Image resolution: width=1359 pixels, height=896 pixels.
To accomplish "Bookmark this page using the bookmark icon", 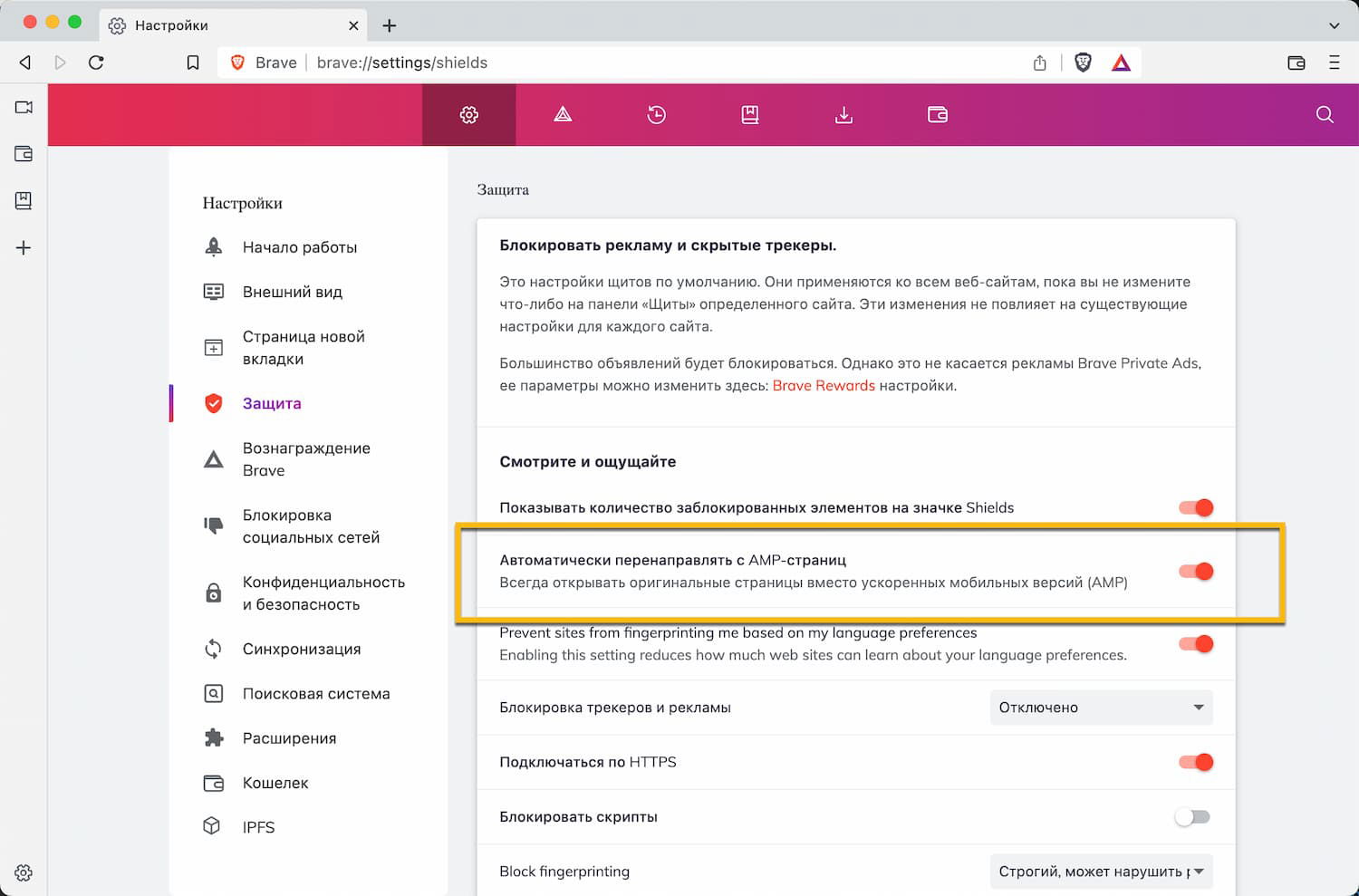I will coord(193,63).
